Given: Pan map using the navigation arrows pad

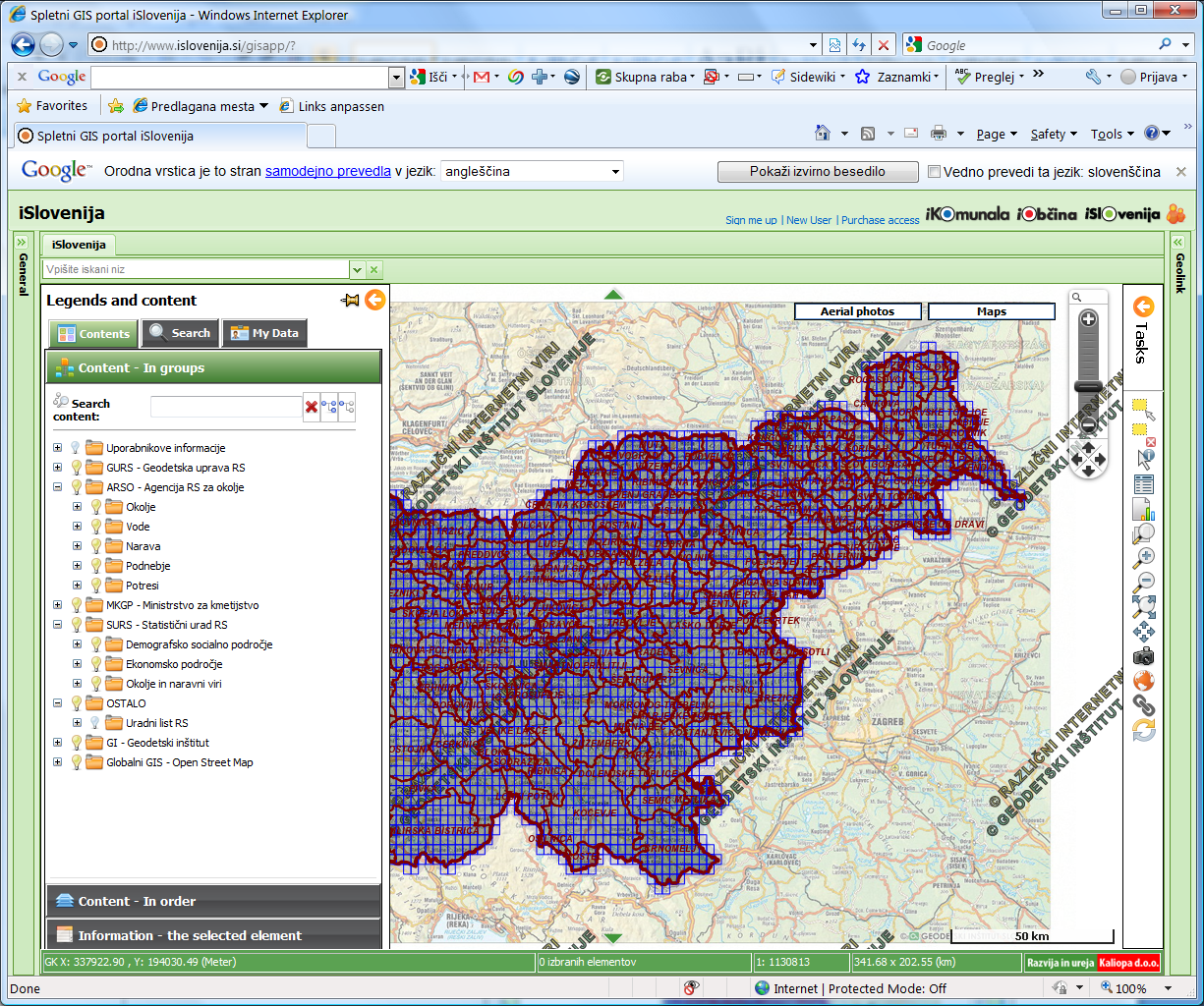Looking at the screenshot, I should (1088, 459).
